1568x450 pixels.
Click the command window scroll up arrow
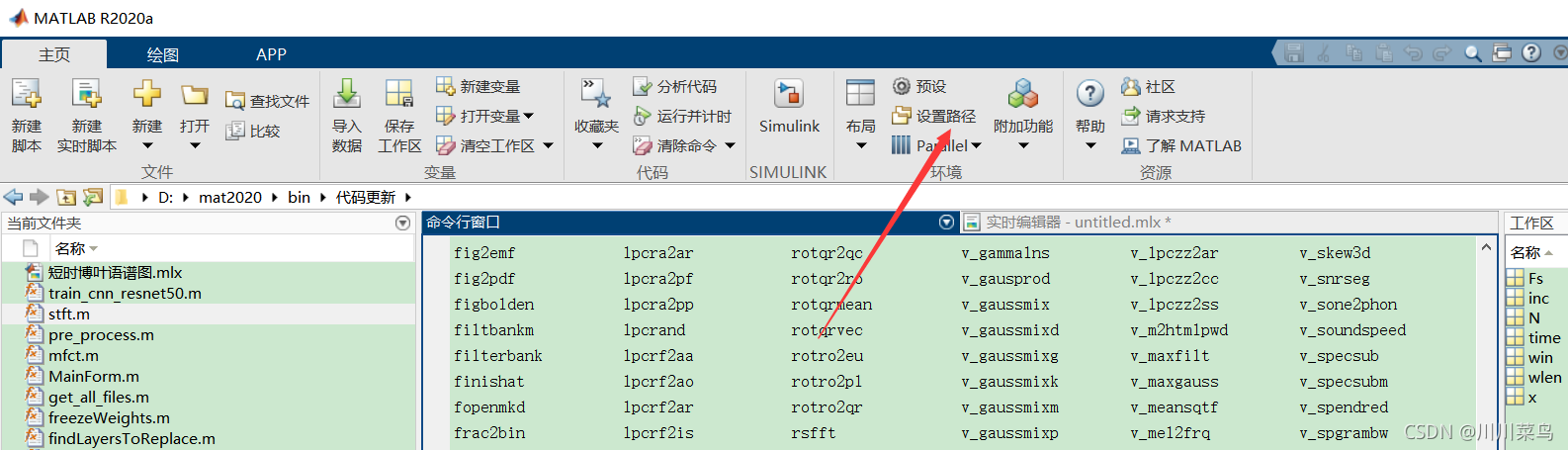click(1486, 247)
